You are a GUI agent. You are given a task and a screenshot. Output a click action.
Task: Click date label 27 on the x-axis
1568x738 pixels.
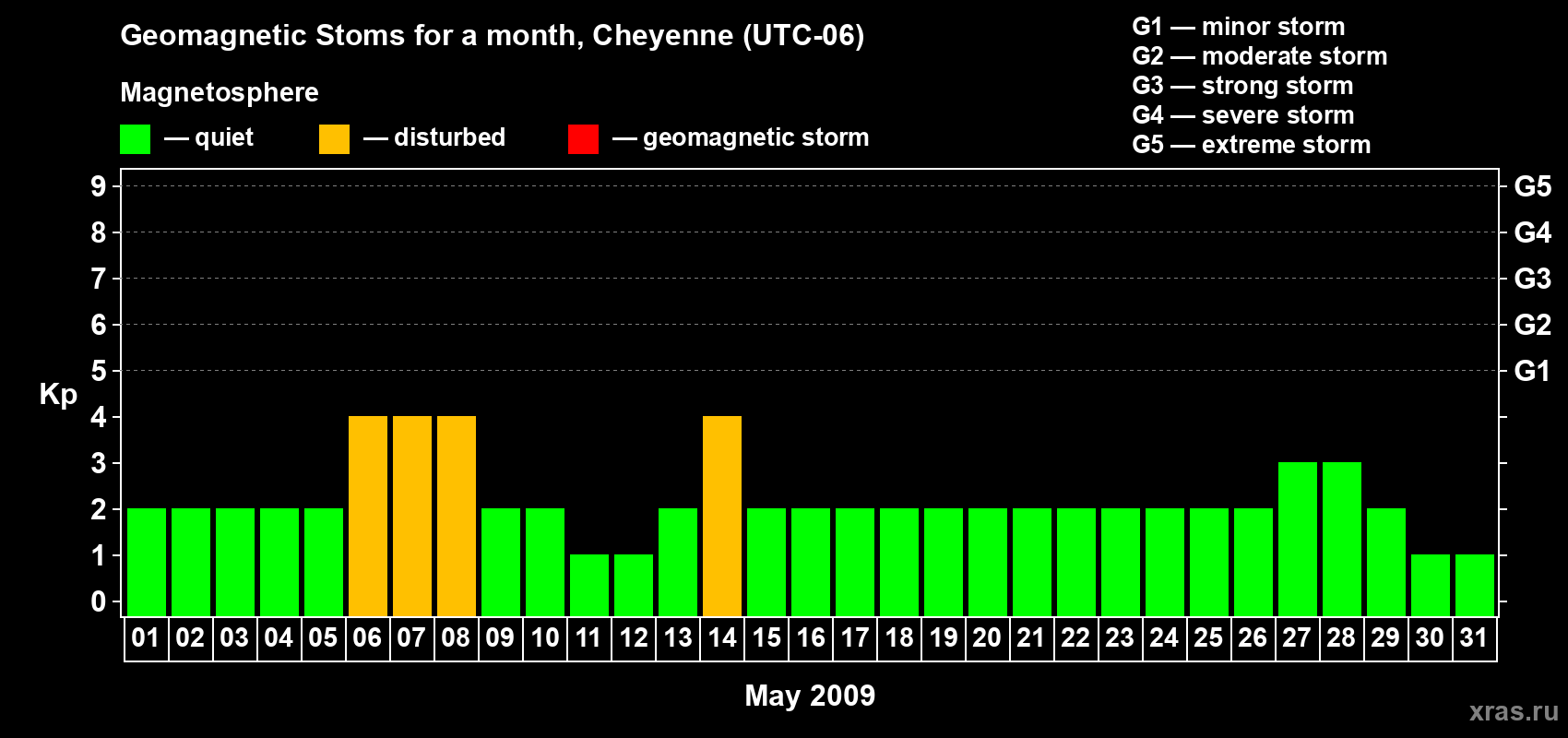(x=1297, y=638)
